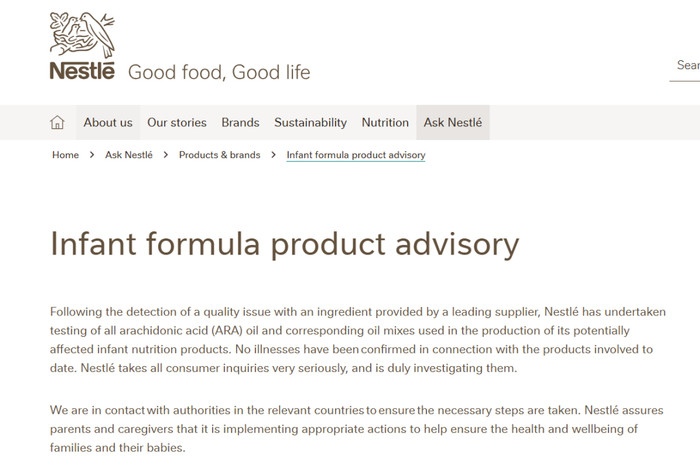
Task: Open the About us menu
Action: 108,123
